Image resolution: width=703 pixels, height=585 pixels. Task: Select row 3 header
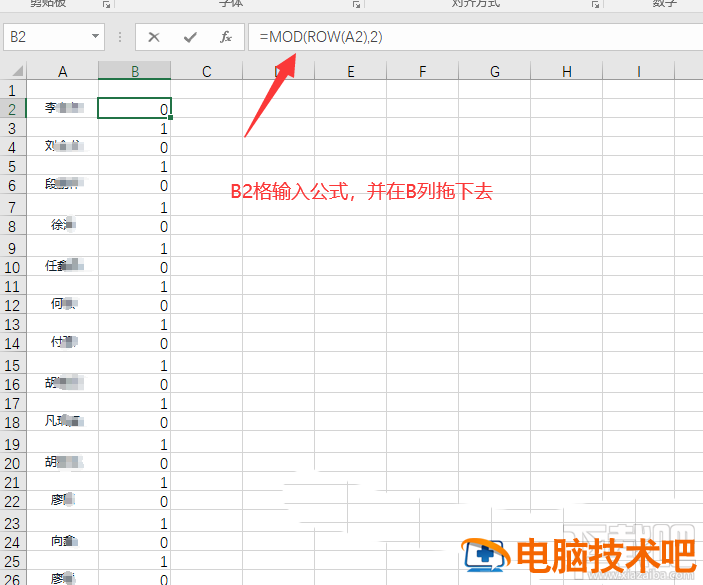coord(13,128)
